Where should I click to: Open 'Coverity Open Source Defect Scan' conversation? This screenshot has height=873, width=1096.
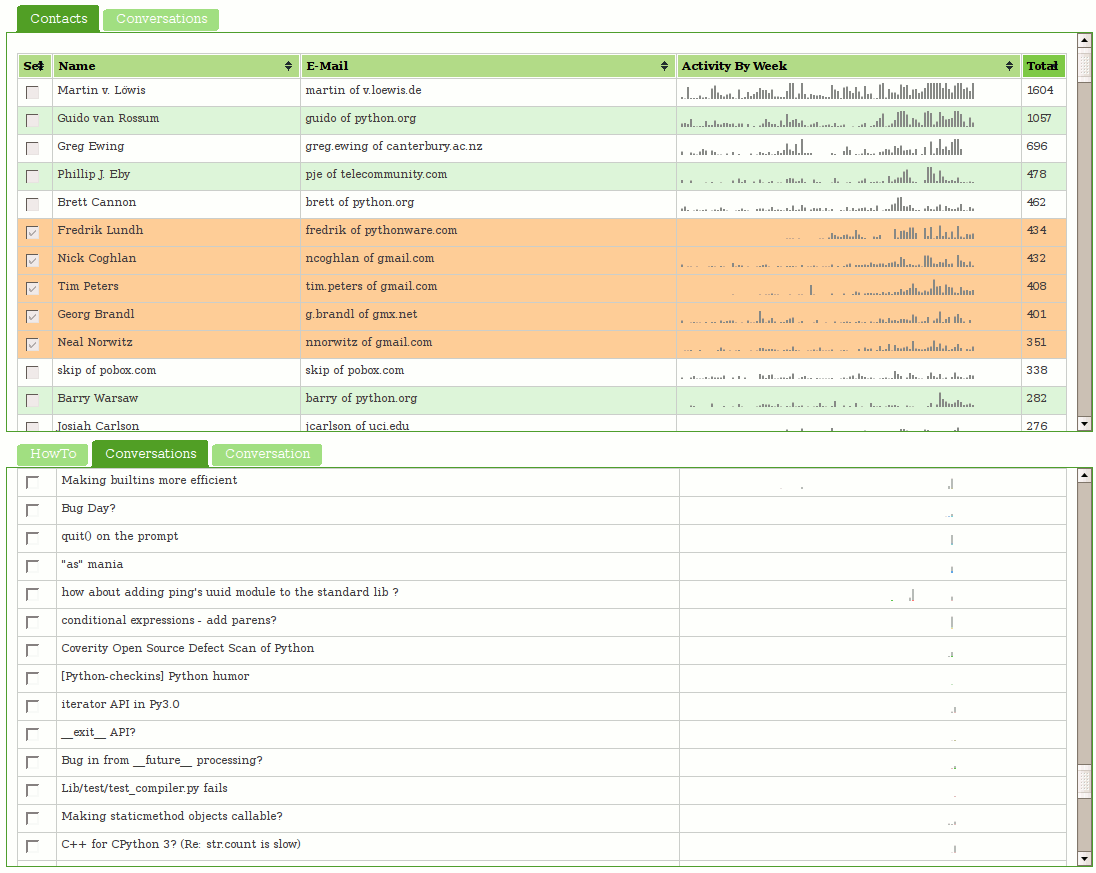[187, 648]
